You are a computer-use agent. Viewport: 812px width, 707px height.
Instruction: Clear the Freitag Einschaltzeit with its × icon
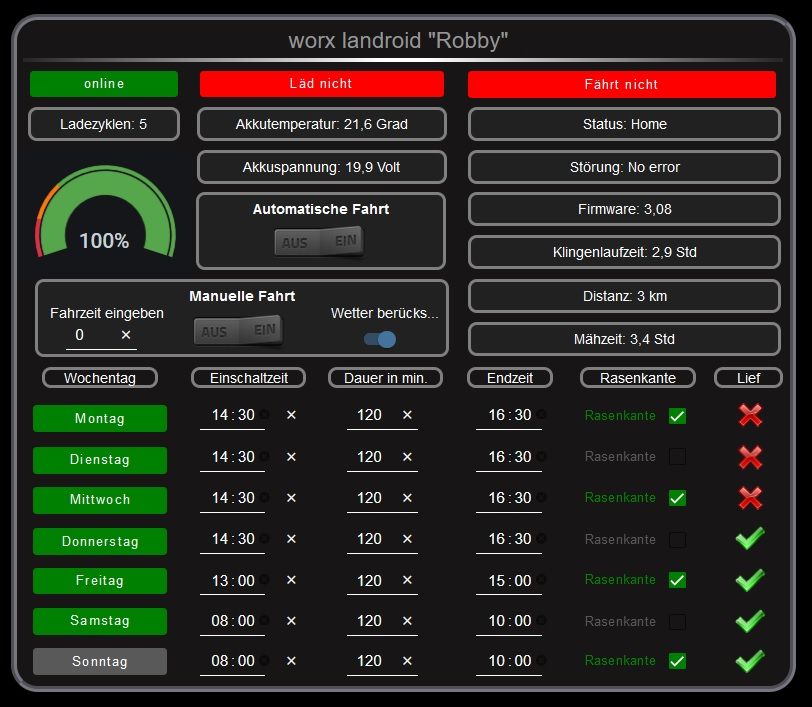click(291, 580)
